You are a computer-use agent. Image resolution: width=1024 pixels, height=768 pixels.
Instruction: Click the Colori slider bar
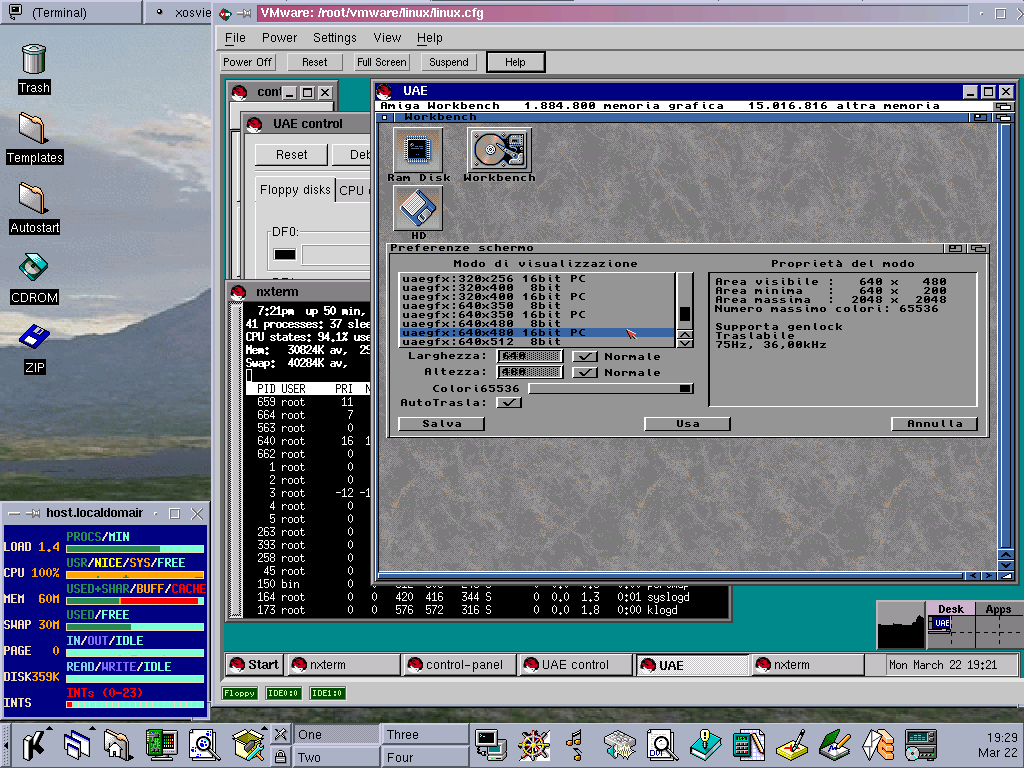pyautogui.click(x=610, y=388)
